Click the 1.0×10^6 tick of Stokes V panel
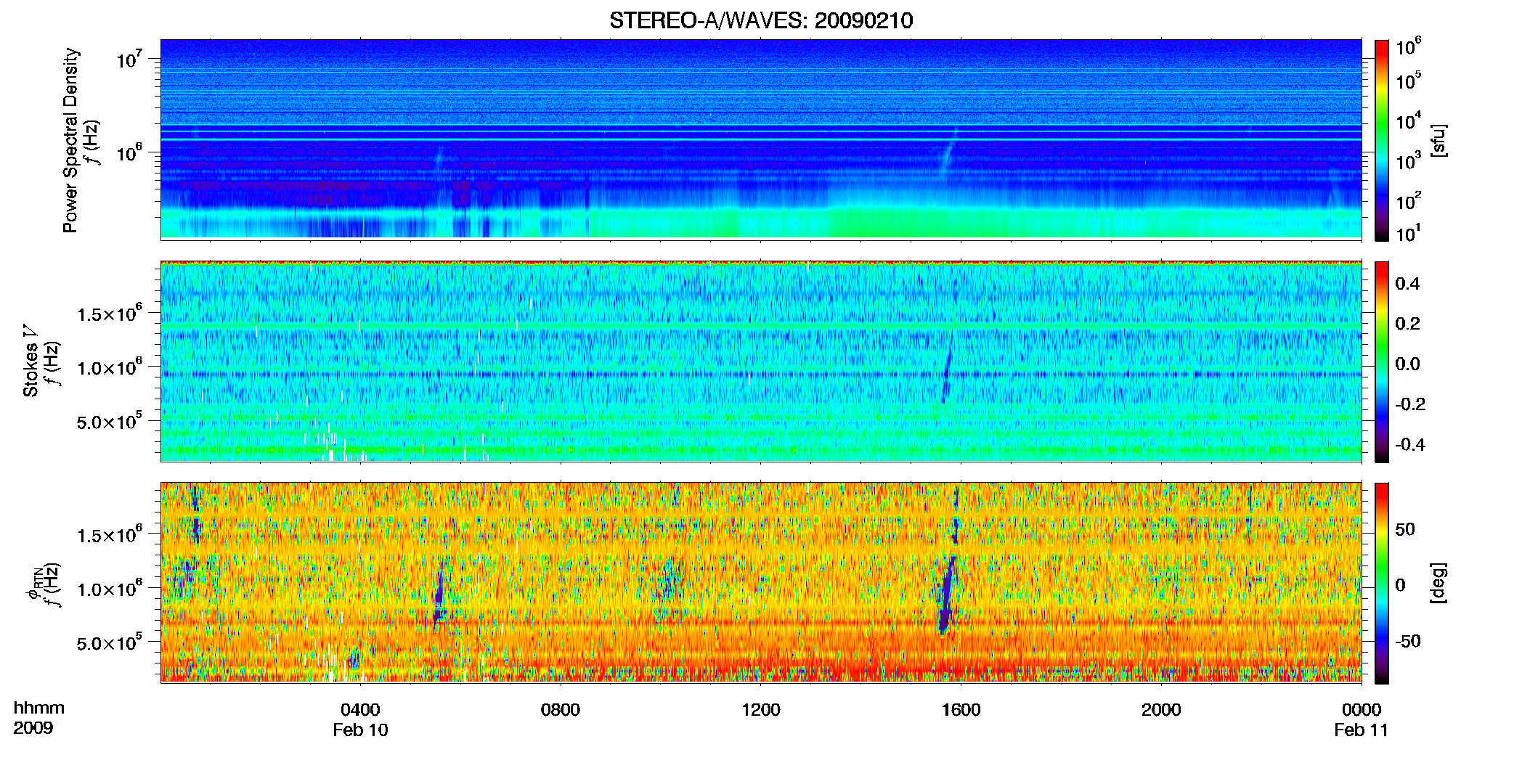 point(110,367)
